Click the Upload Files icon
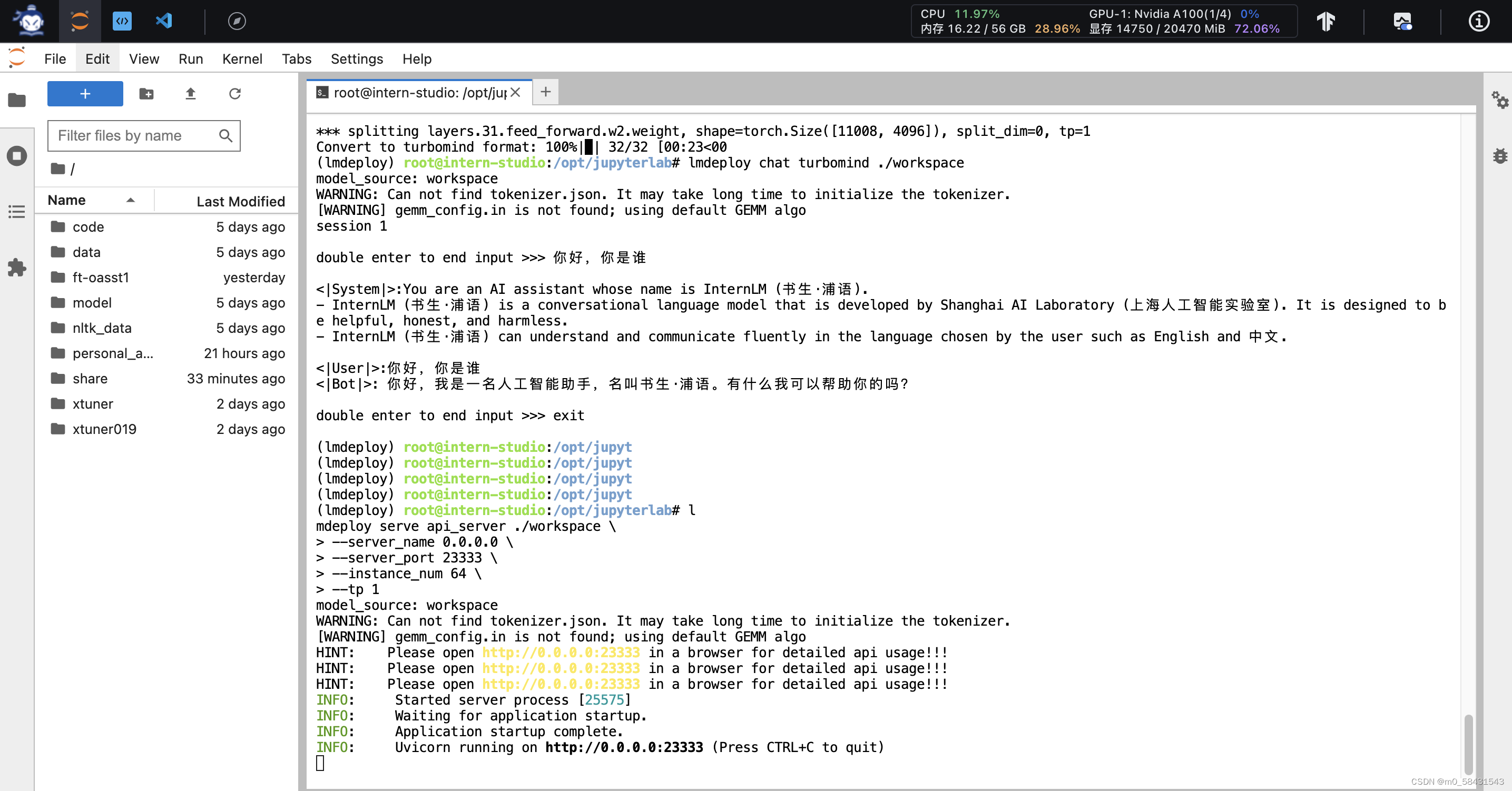Screen dimensions: 1512x791 click(190, 94)
